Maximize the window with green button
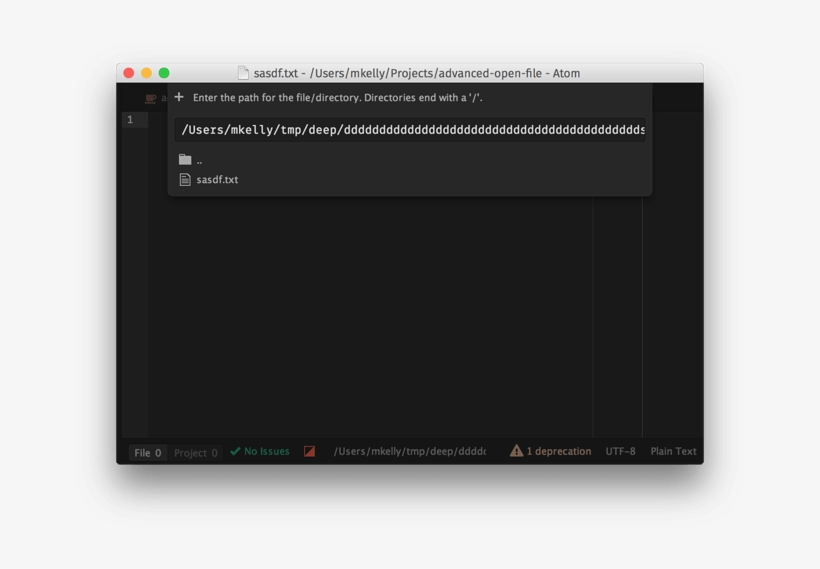This screenshot has width=820, height=569. (164, 73)
